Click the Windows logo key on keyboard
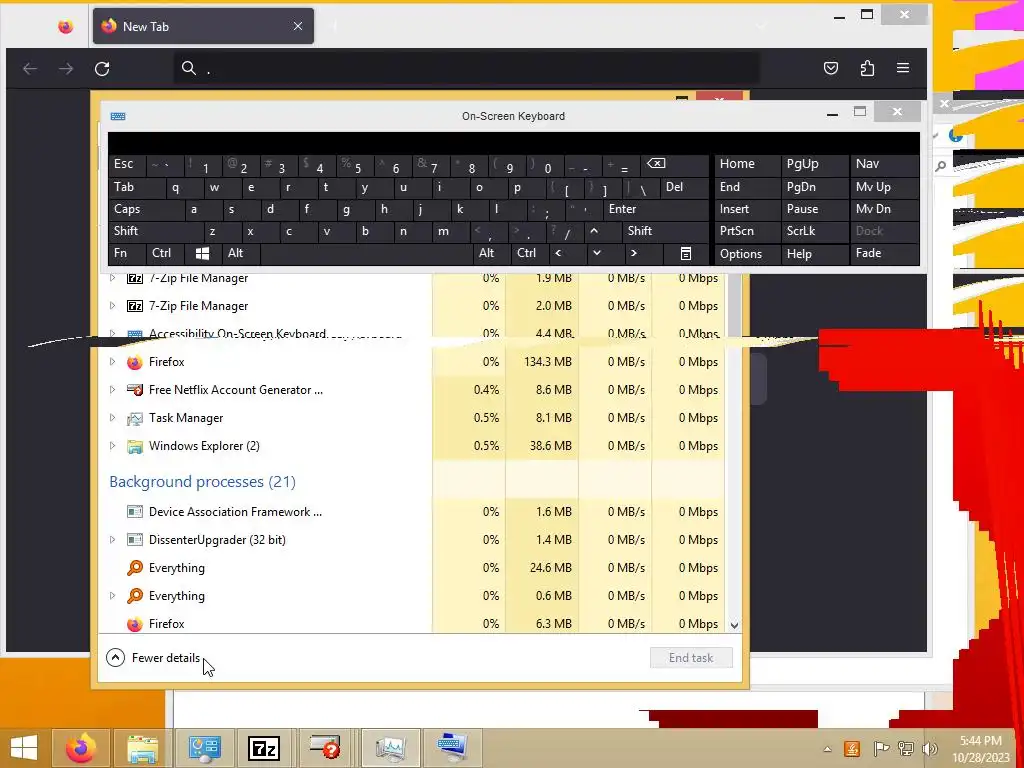 pos(202,253)
